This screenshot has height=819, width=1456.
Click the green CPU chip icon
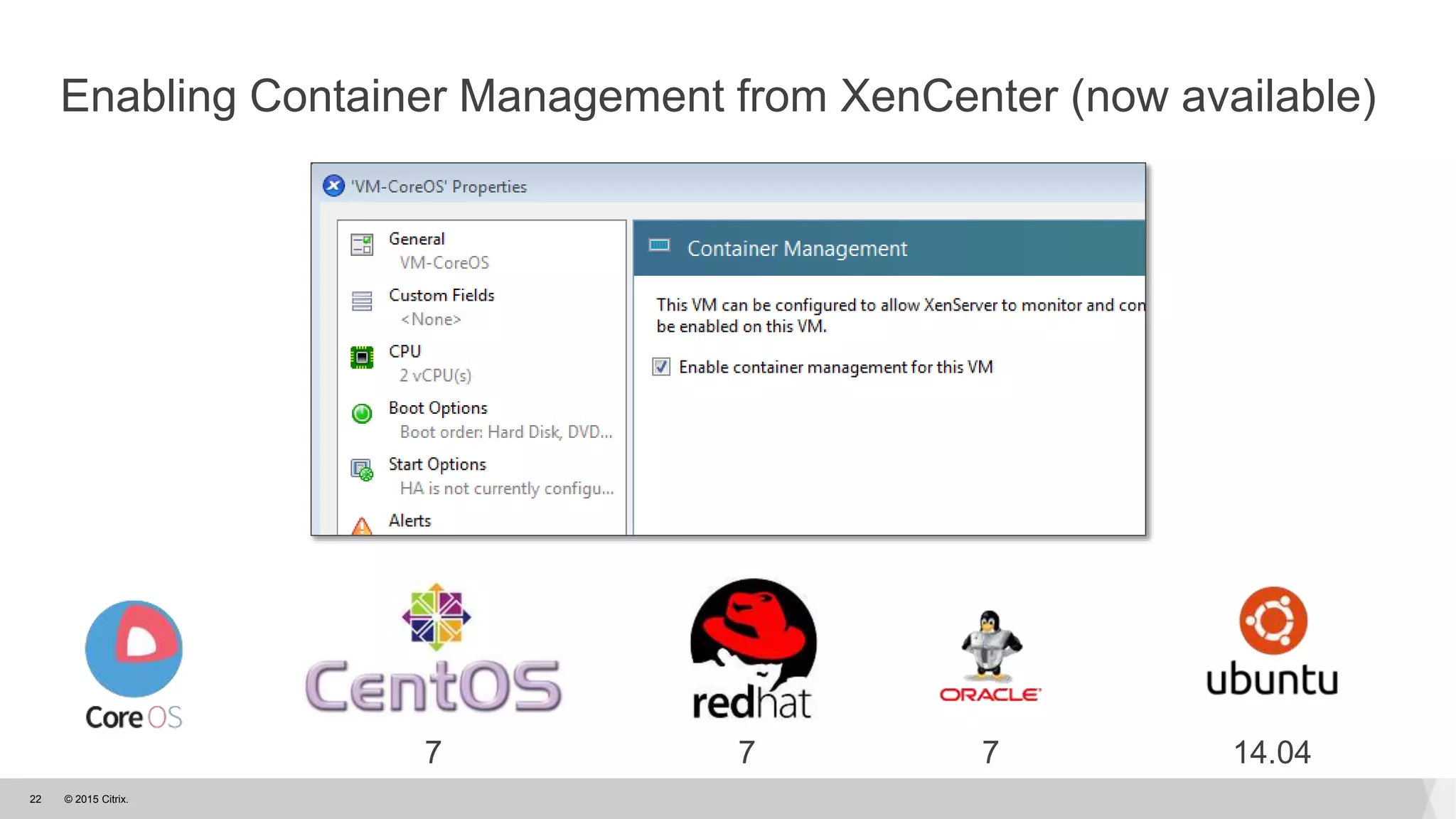[362, 358]
